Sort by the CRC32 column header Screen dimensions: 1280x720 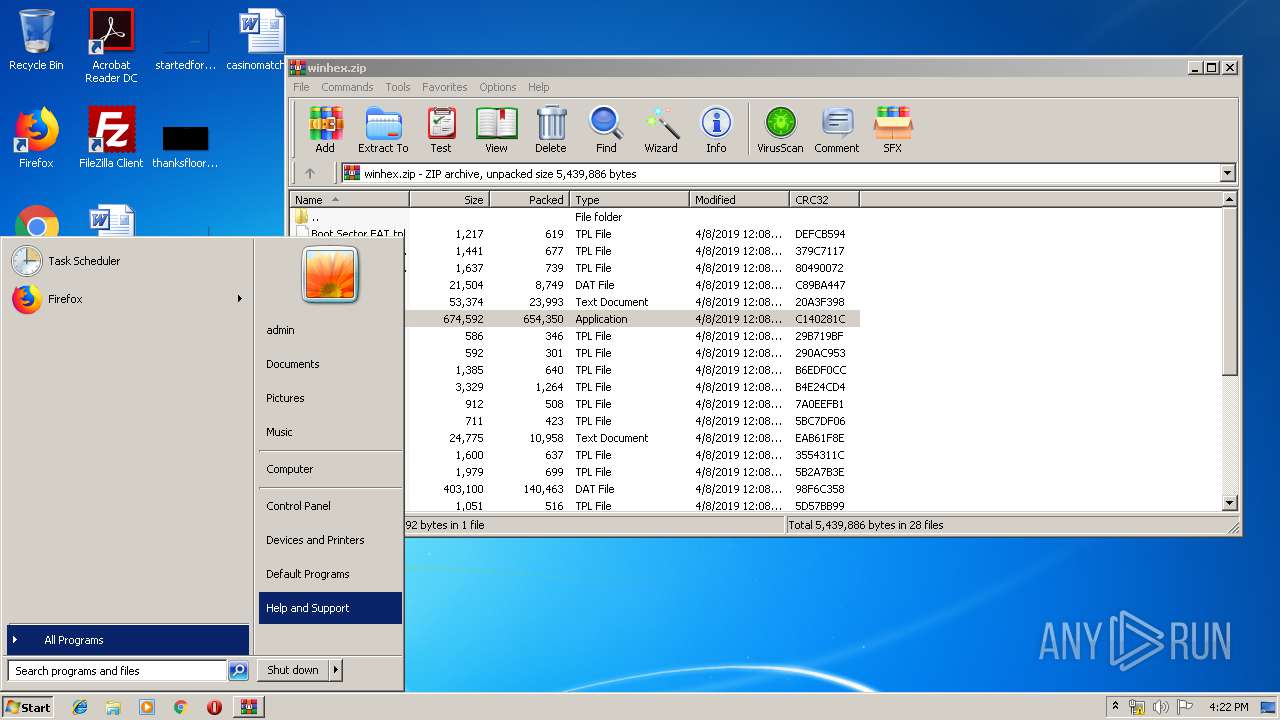824,200
